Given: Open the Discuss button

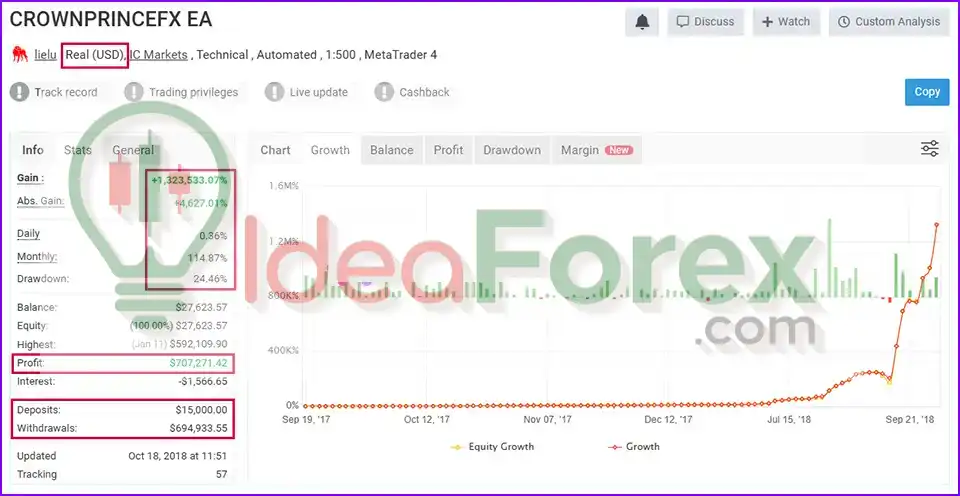Looking at the screenshot, I should point(705,22).
